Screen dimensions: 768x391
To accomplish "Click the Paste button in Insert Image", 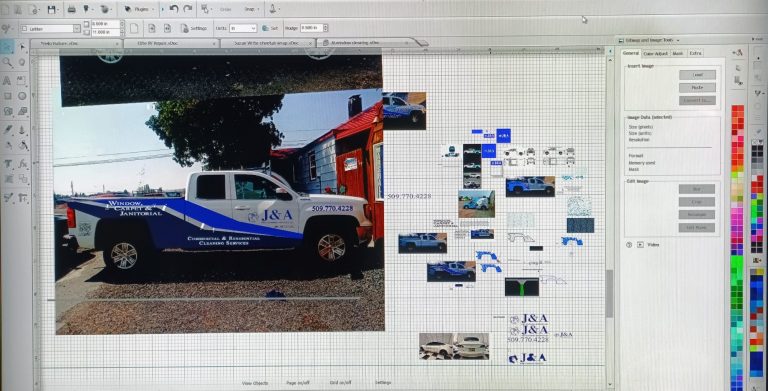I will coord(697,87).
